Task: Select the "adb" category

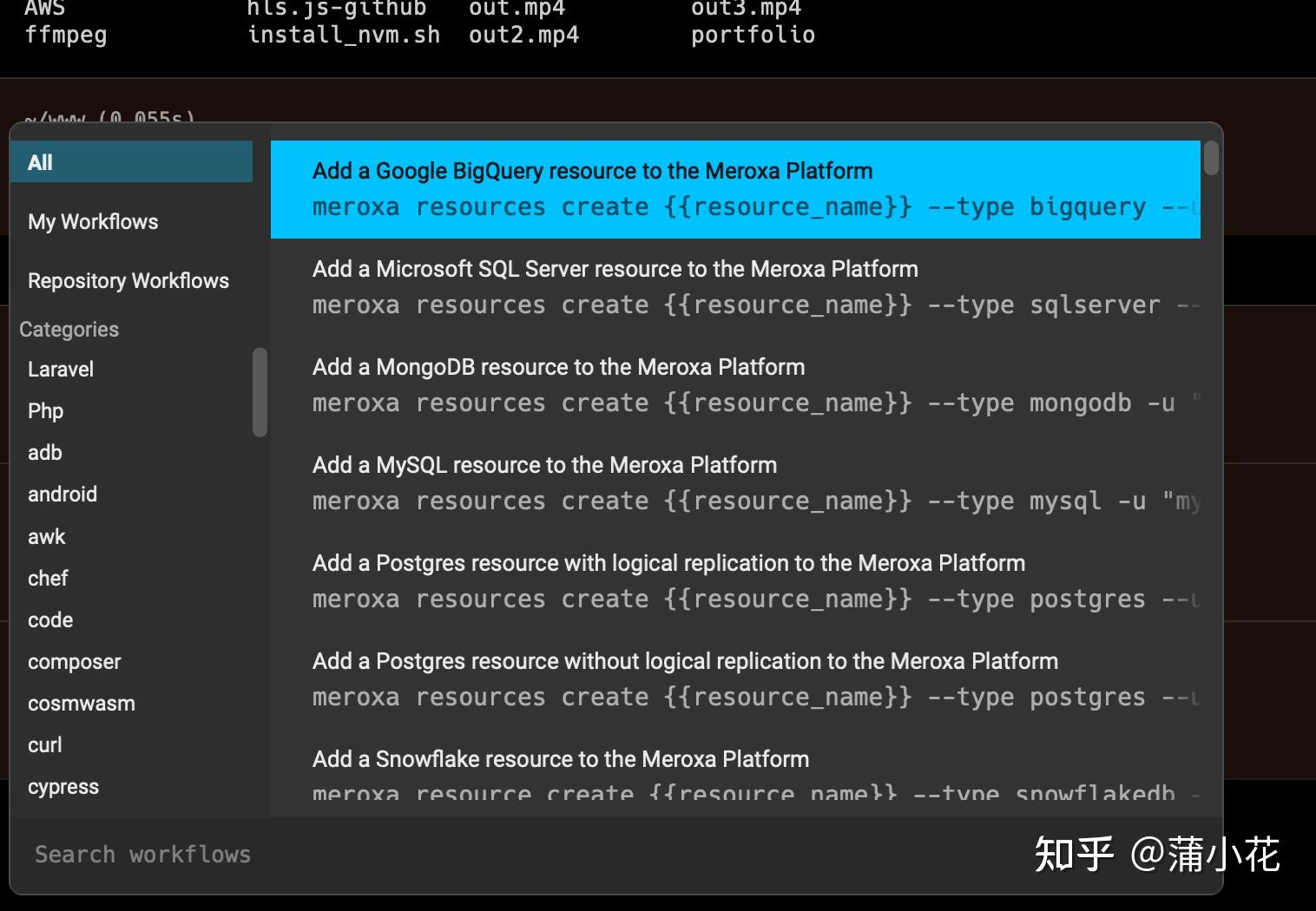Action: pyautogui.click(x=44, y=452)
